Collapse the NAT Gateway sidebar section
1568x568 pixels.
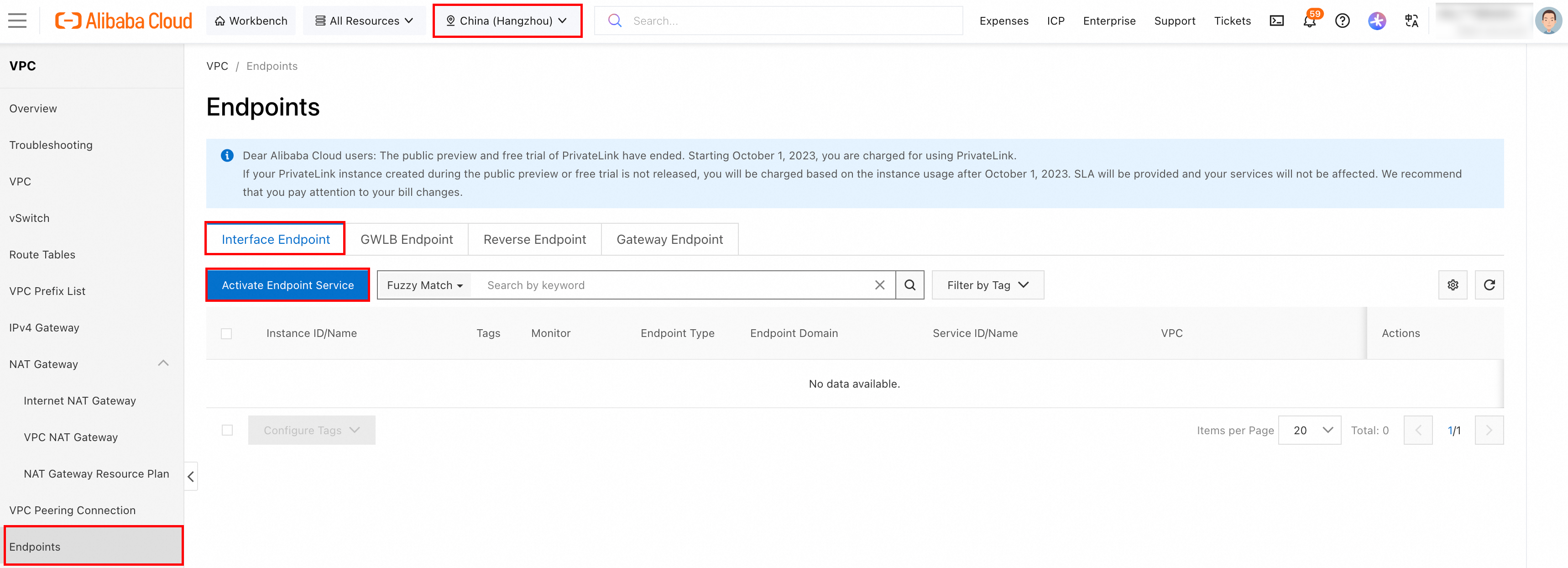(x=162, y=363)
